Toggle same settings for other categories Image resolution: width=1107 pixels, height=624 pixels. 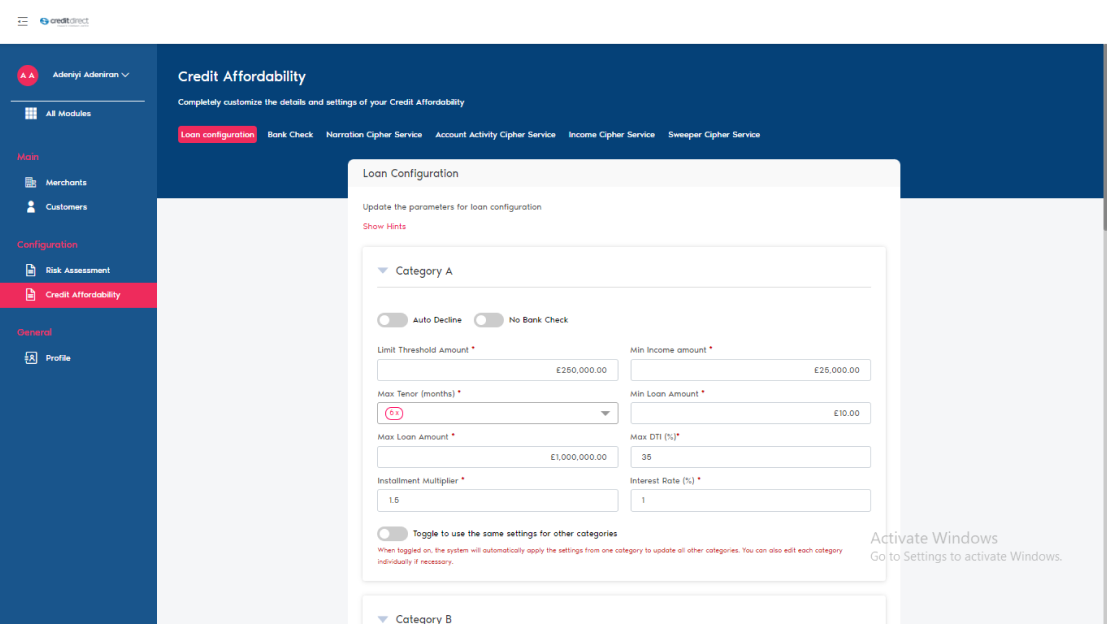392,533
